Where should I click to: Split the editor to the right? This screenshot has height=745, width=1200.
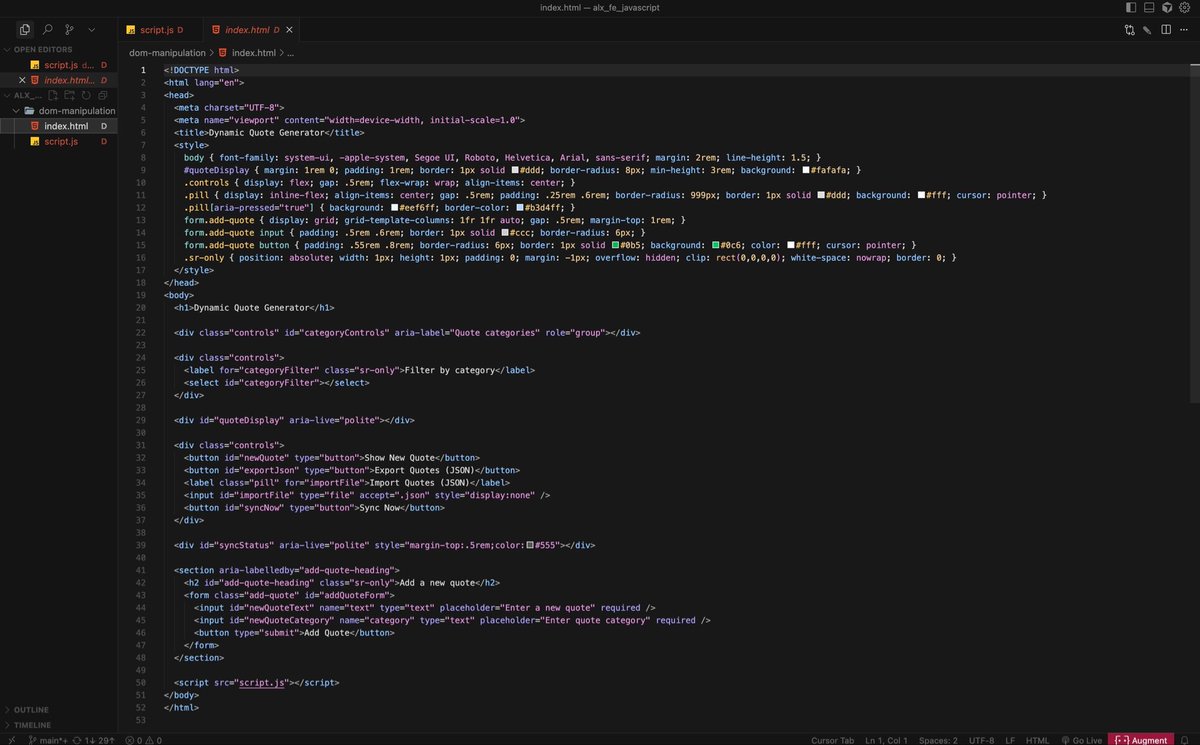[x=1166, y=30]
